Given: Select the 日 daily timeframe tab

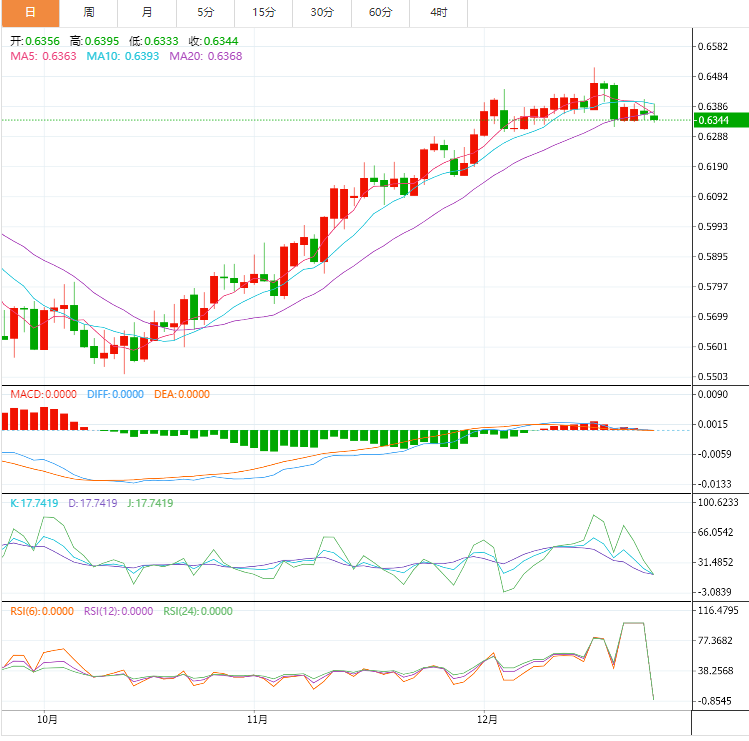Looking at the screenshot, I should [30, 13].
